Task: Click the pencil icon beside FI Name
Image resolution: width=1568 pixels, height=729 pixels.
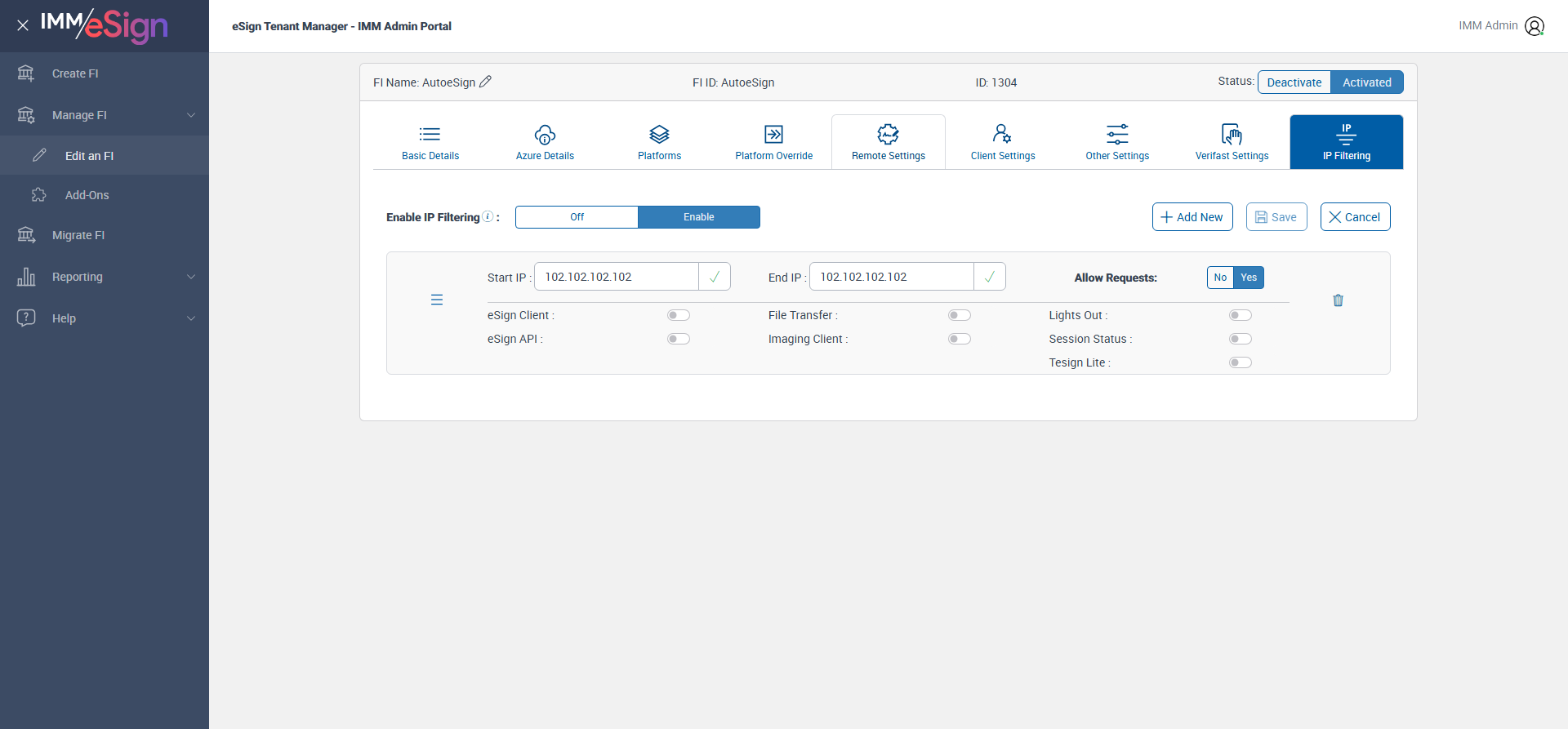Action: 485,82
